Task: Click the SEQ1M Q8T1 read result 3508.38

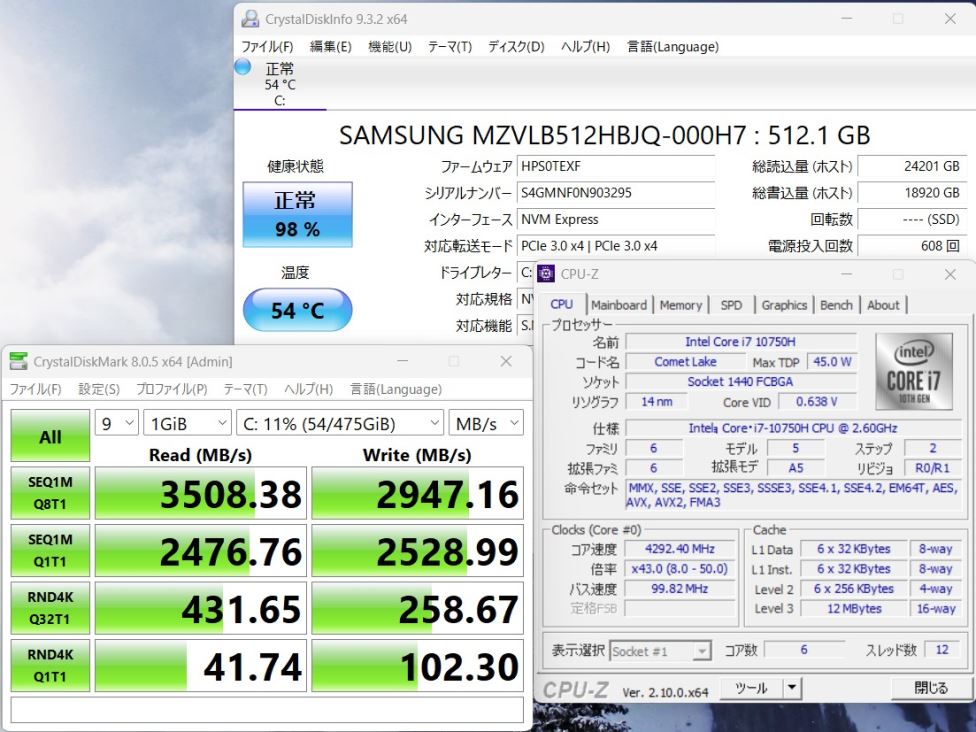Action: point(200,493)
